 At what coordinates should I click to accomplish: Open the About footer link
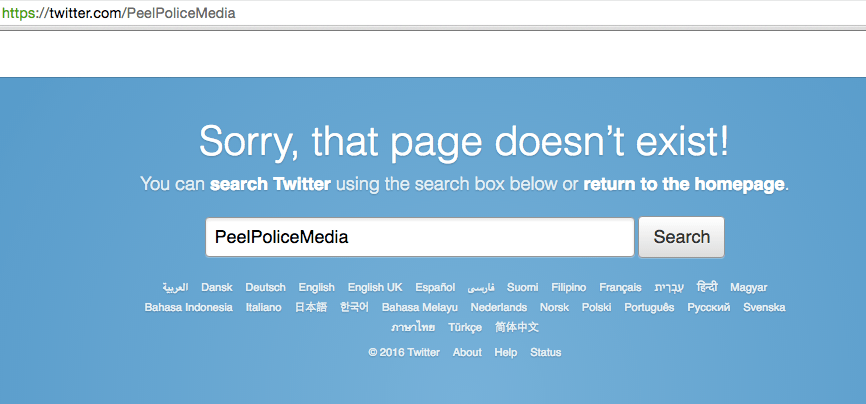click(467, 352)
